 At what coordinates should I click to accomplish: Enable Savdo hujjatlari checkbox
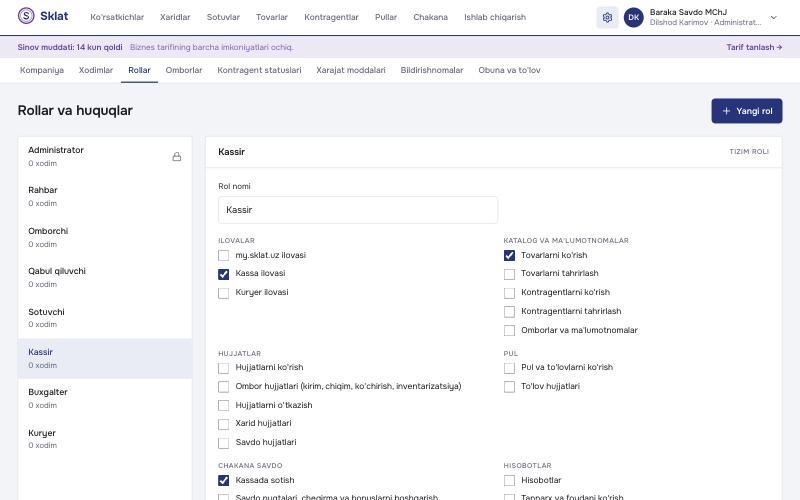pos(223,443)
